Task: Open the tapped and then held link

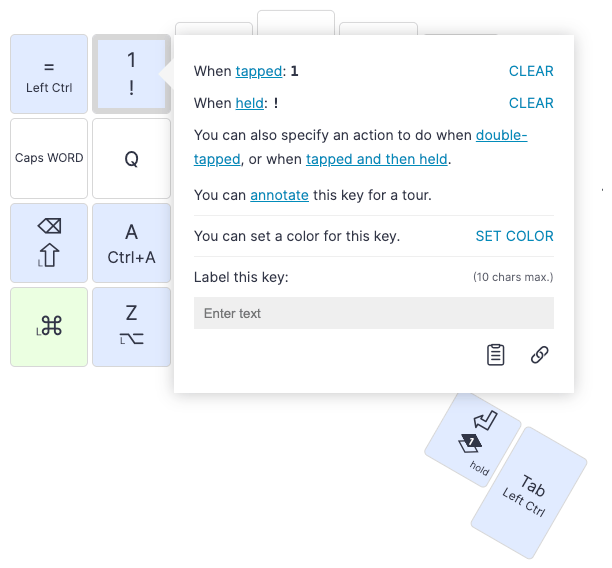Action: (376, 159)
